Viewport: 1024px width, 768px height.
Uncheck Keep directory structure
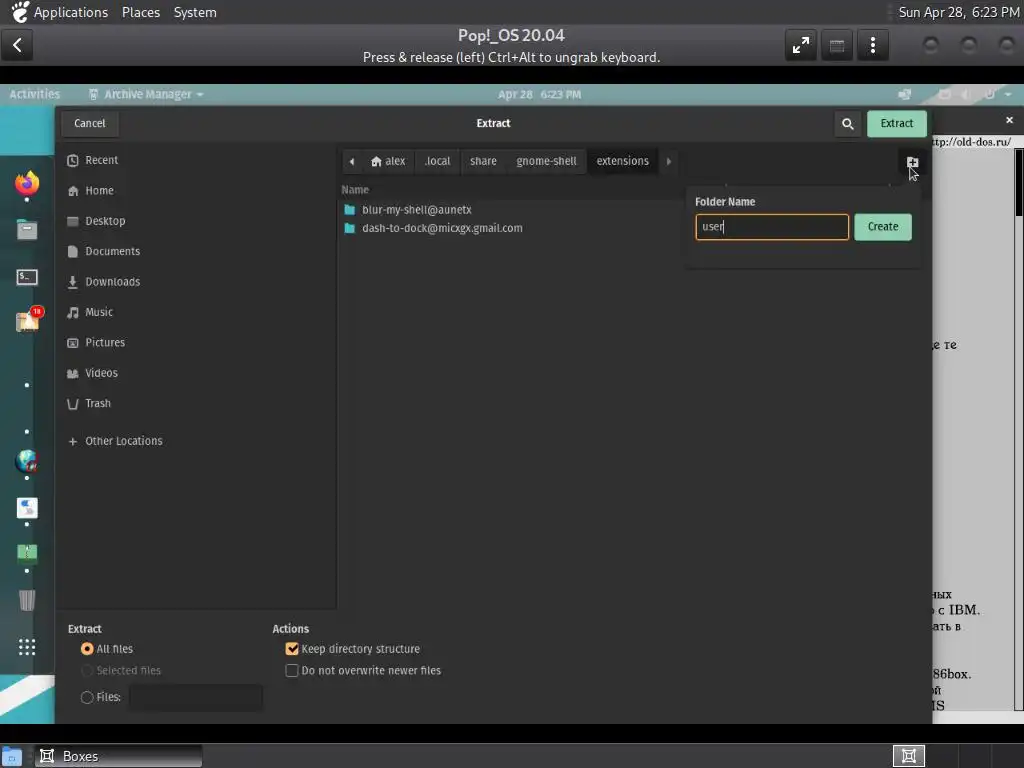point(292,648)
